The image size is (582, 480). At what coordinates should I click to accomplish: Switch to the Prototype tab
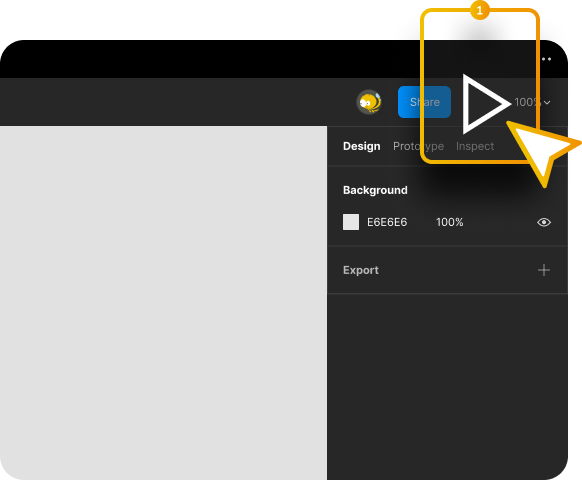click(x=418, y=146)
